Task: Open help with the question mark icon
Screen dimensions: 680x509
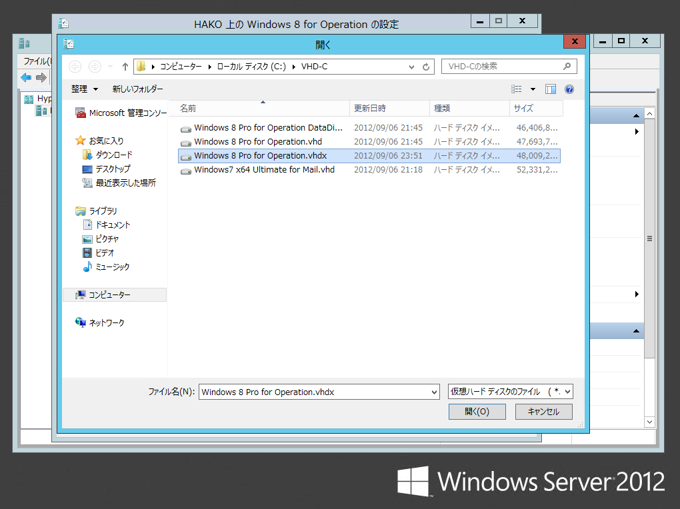Action: [569, 89]
